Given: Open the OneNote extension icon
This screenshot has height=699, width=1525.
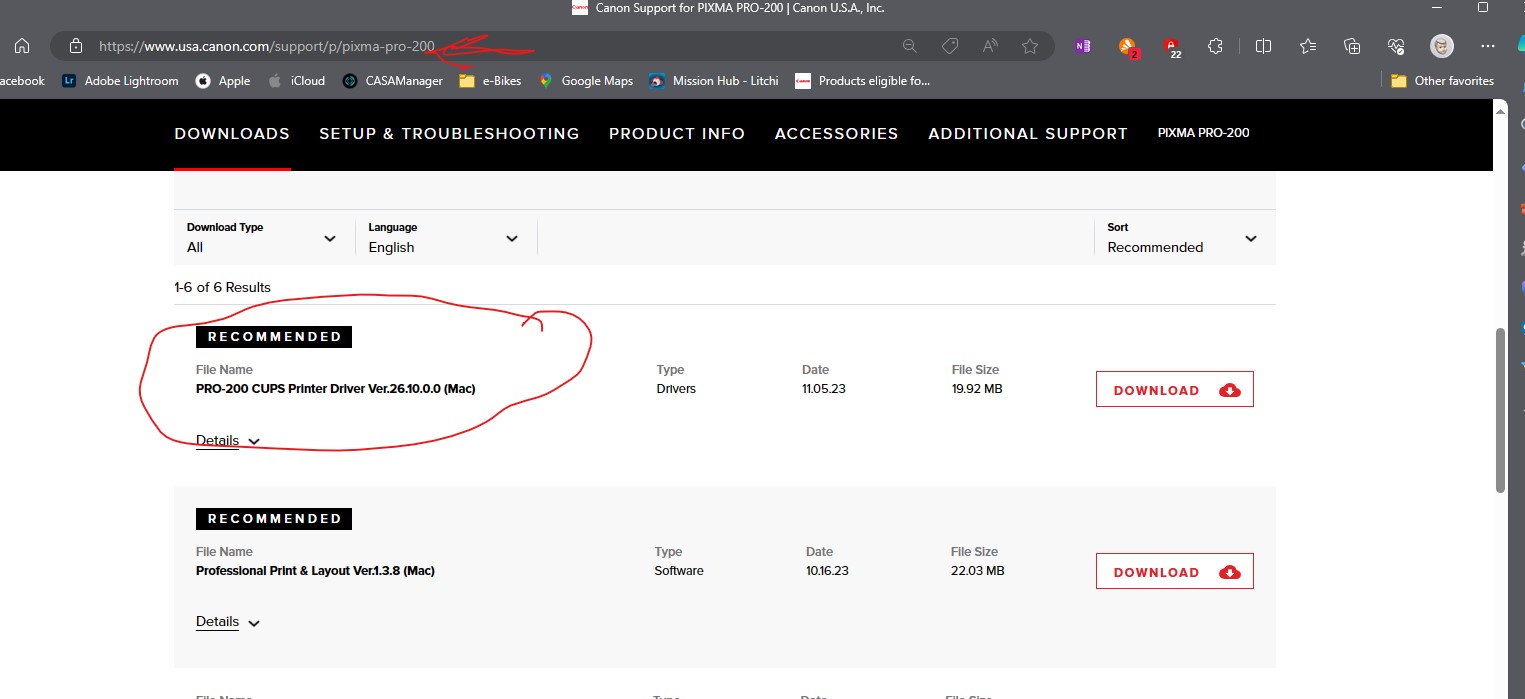Looking at the screenshot, I should 1082,46.
